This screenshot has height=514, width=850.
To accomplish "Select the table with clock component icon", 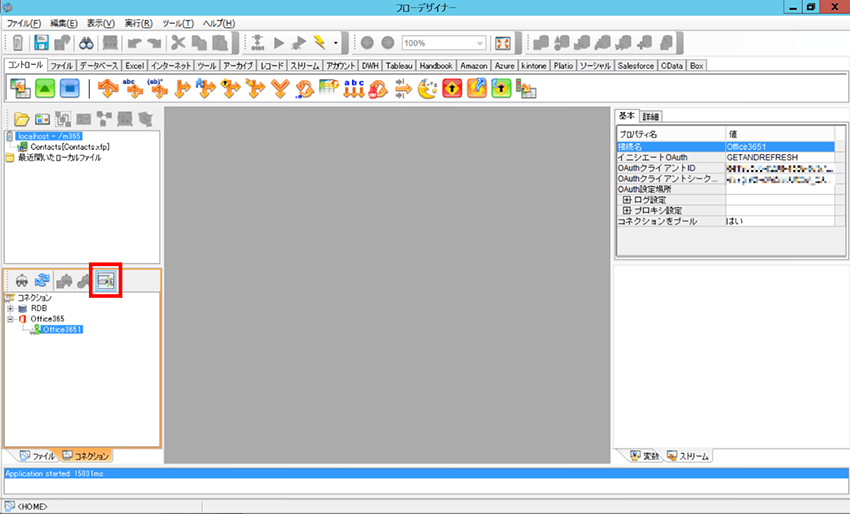I will pos(329,88).
